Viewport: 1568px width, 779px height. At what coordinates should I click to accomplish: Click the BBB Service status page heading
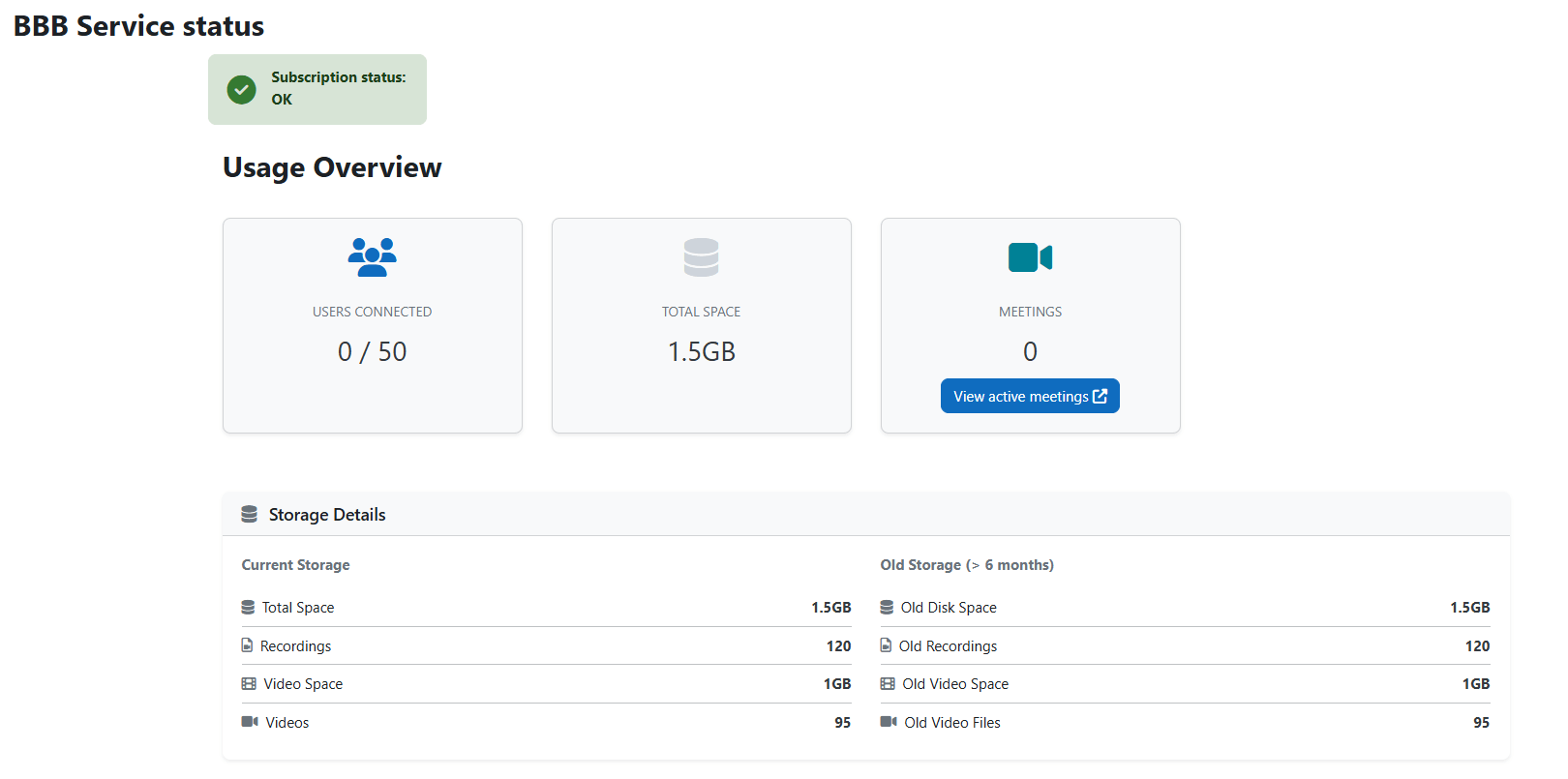point(138,26)
